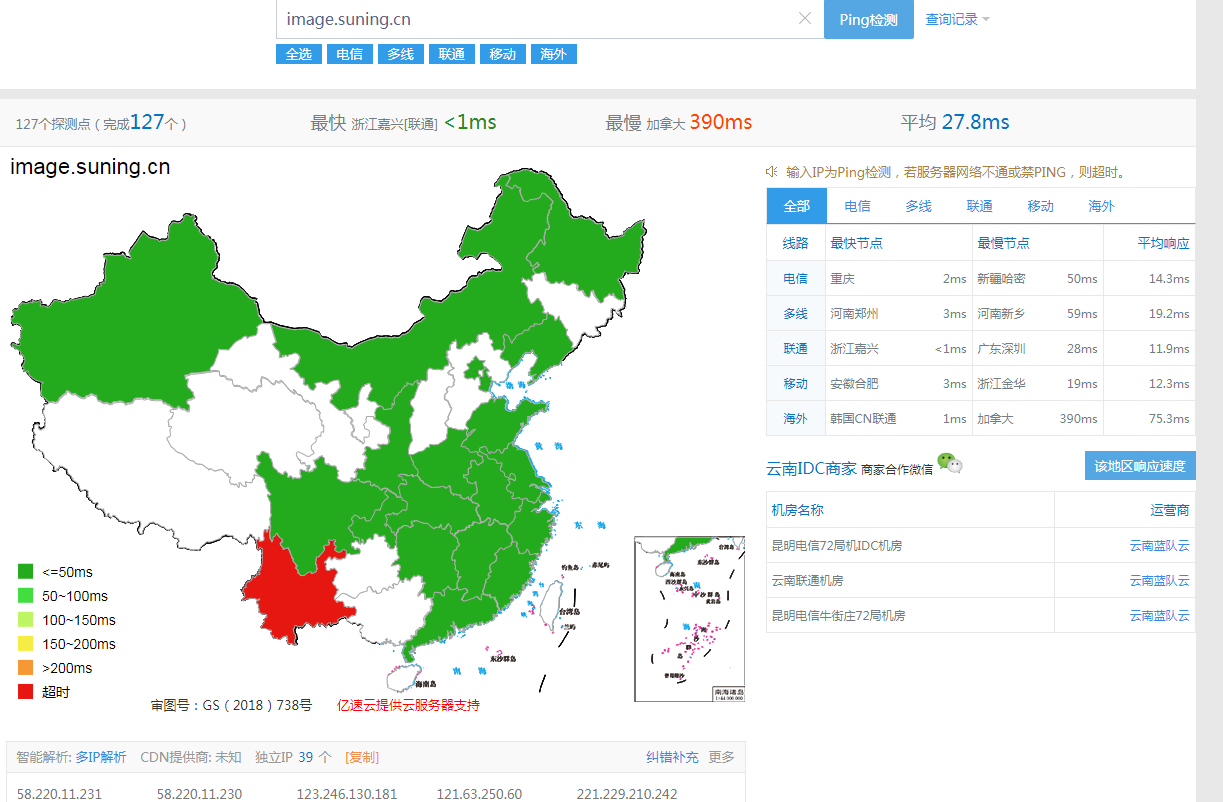The width and height of the screenshot is (1223, 802).
Task: Click the speaker notice icon
Action: [x=773, y=172]
